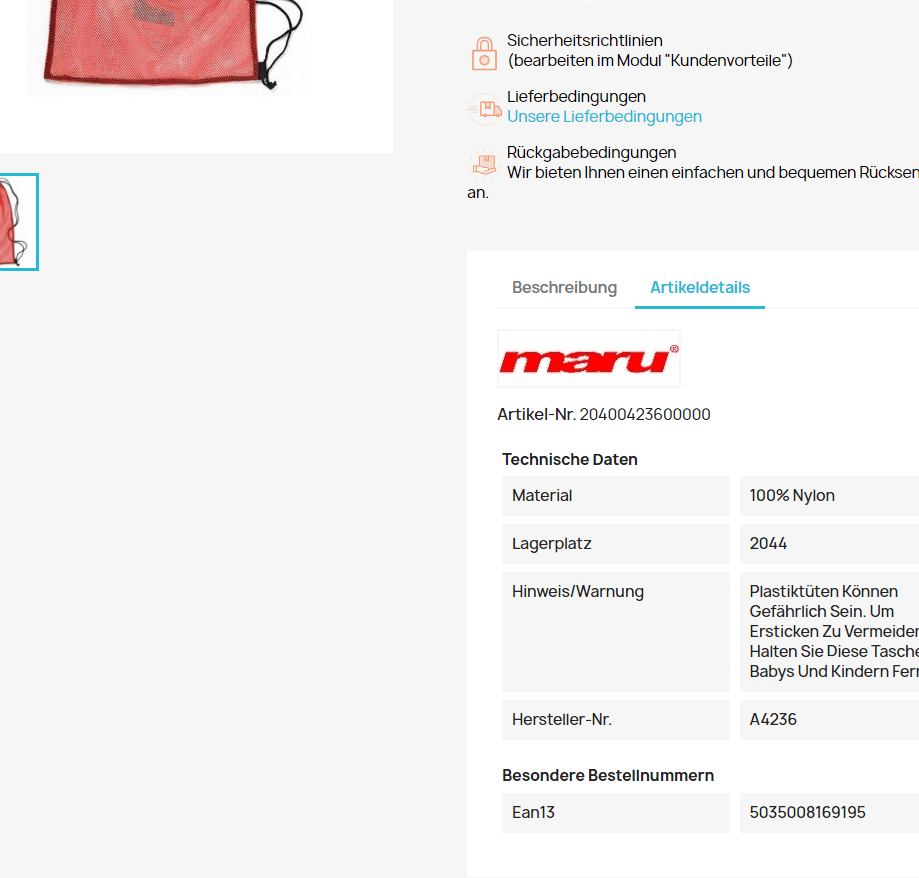Click the Rückgabebedingungen heading text
The image size is (919, 878).
(591, 152)
